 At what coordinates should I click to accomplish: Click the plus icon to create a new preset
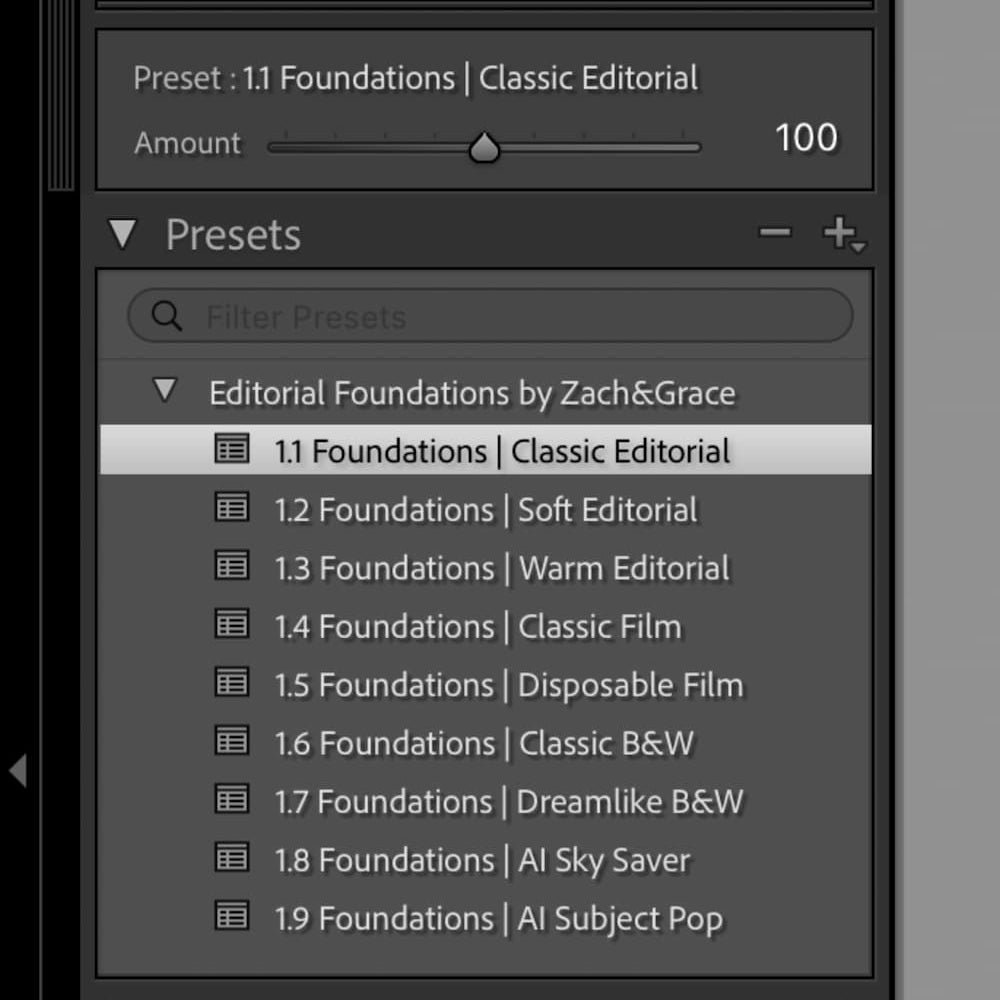coord(840,234)
